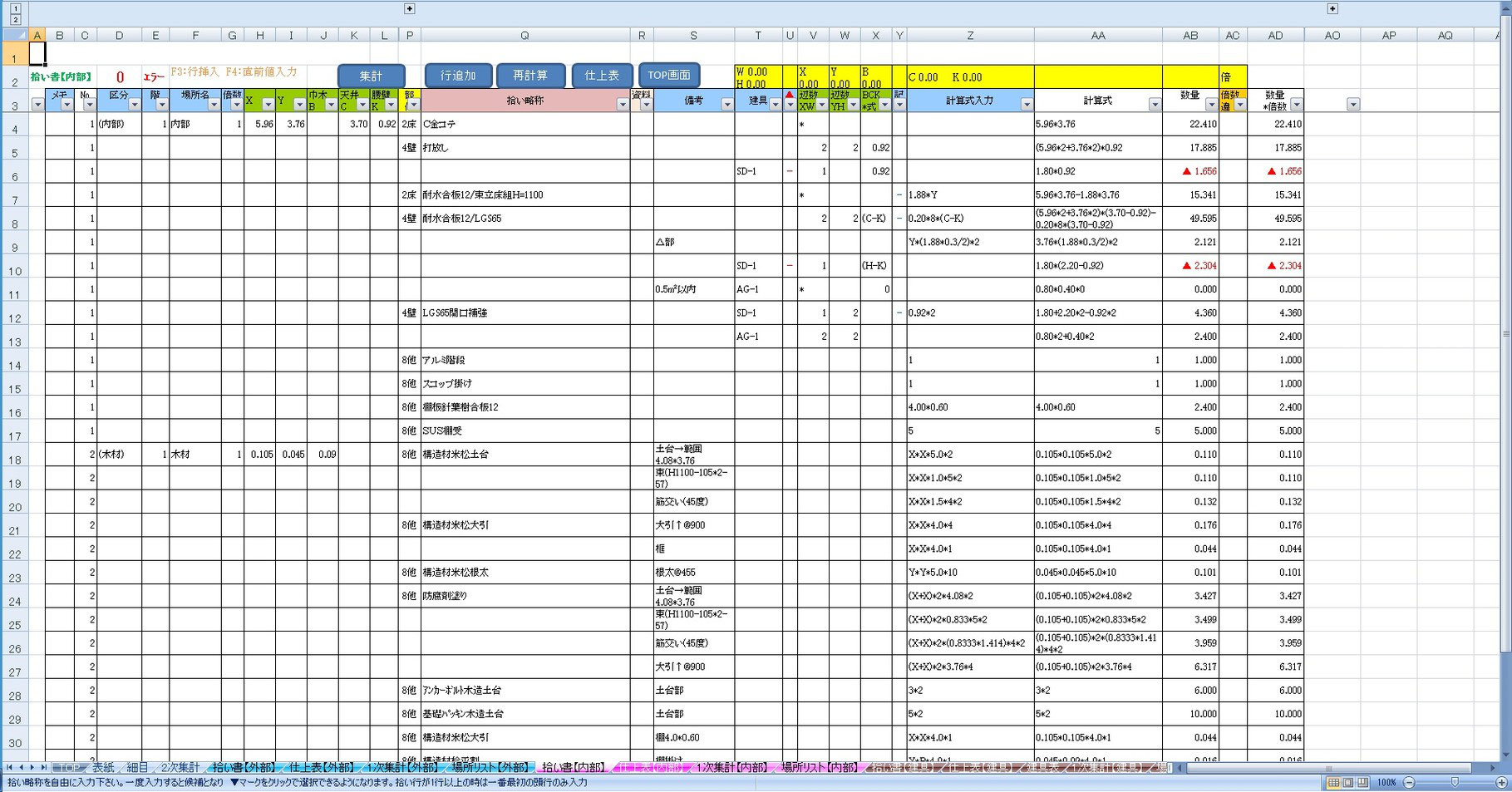Open filter dropdown in column A header

(x=37, y=105)
